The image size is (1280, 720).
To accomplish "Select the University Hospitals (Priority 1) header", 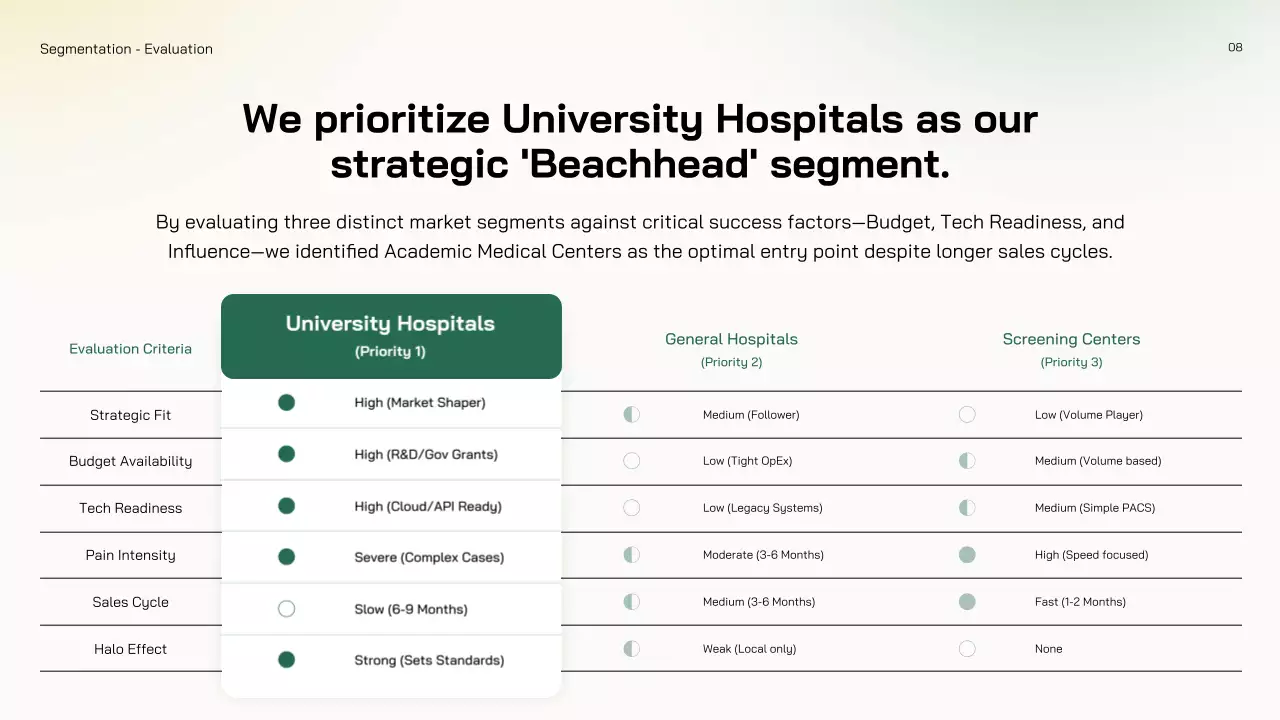I will pos(391,336).
